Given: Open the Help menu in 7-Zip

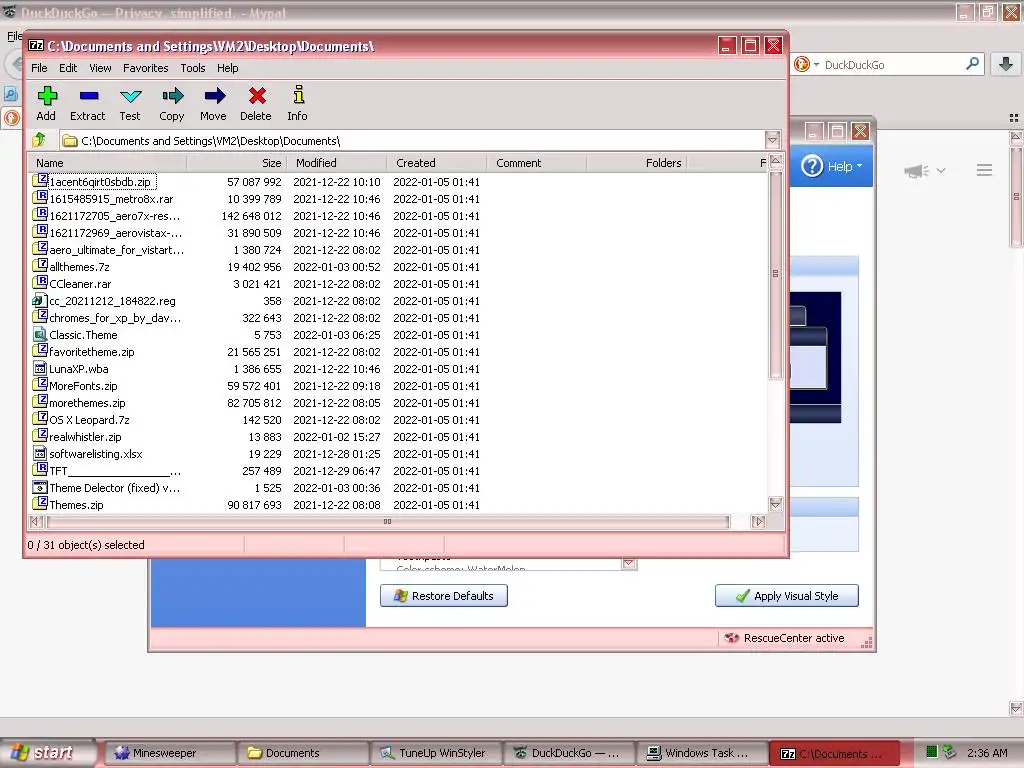Looking at the screenshot, I should pos(227,68).
